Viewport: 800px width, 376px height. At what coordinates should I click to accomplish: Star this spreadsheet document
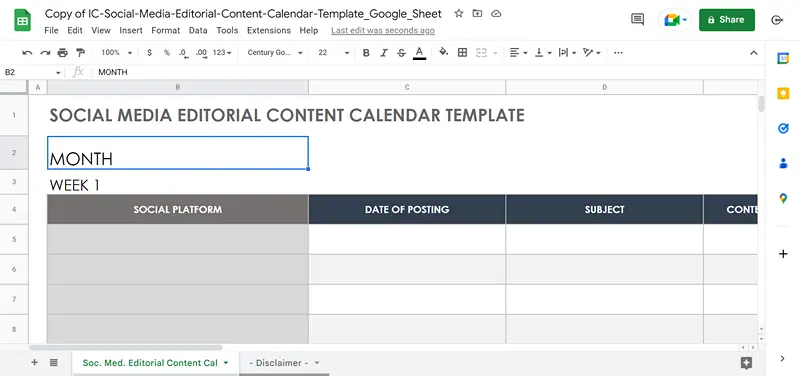pos(459,14)
